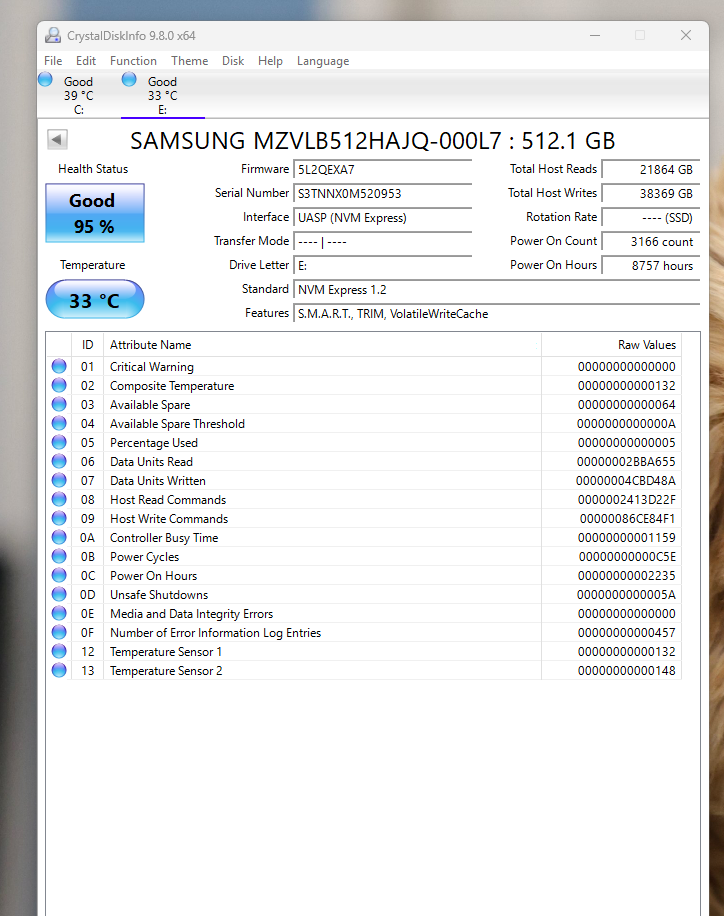Open the Function menu
Viewport: 724px width, 916px height.
[x=133, y=61]
